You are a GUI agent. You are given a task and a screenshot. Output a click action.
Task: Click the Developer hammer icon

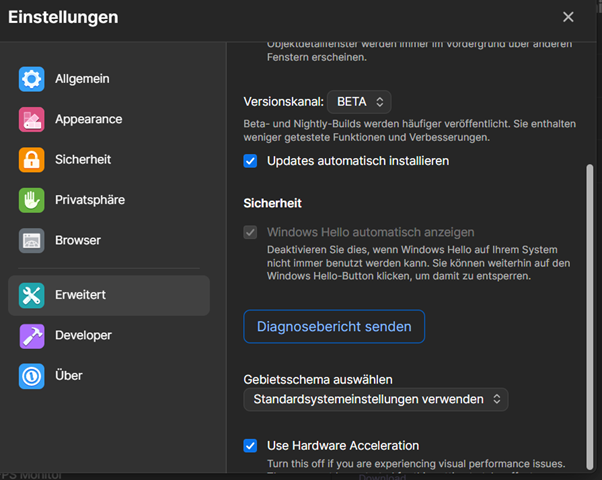pos(32,336)
